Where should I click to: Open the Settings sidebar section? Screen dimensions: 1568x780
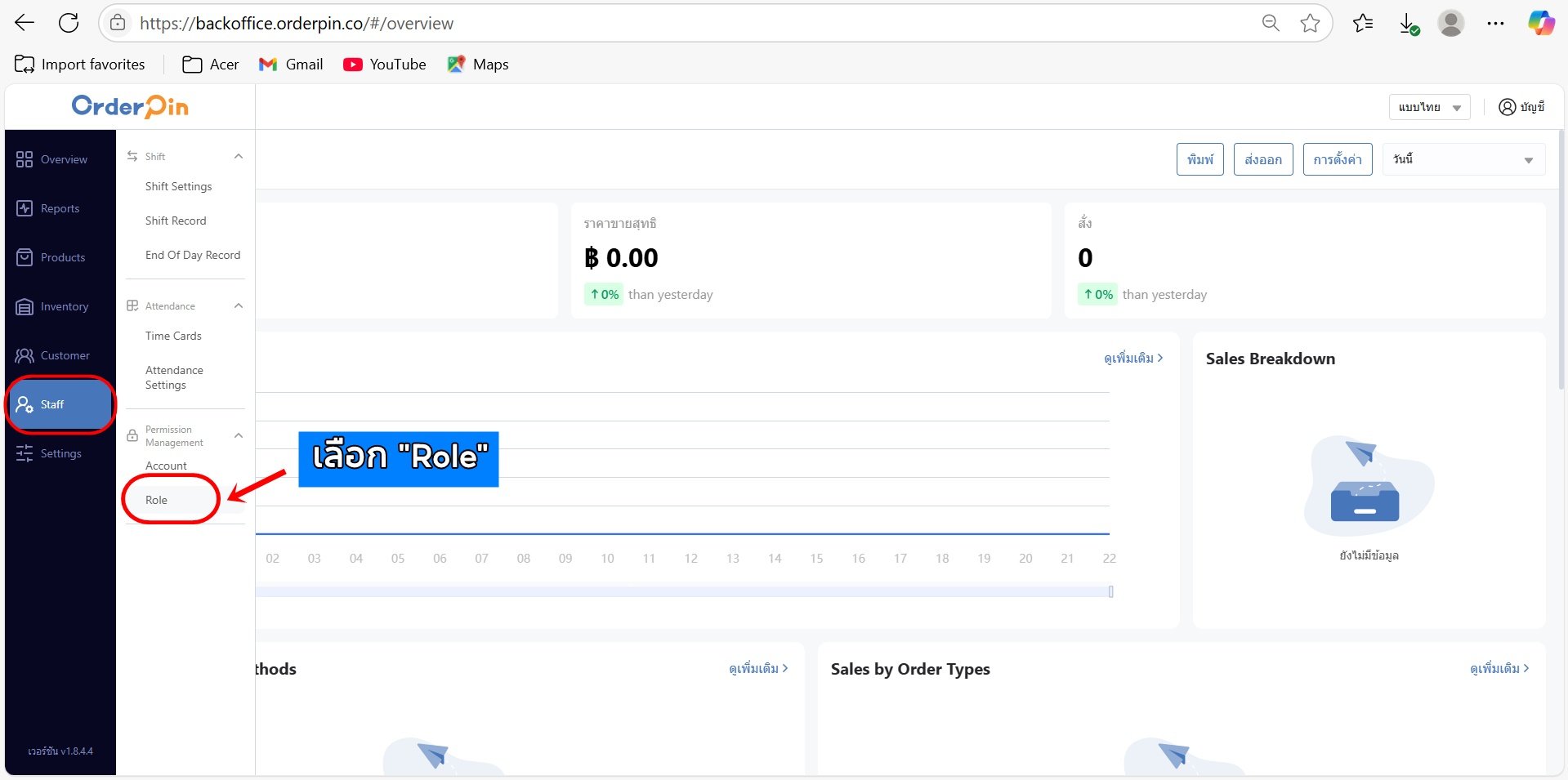point(60,453)
